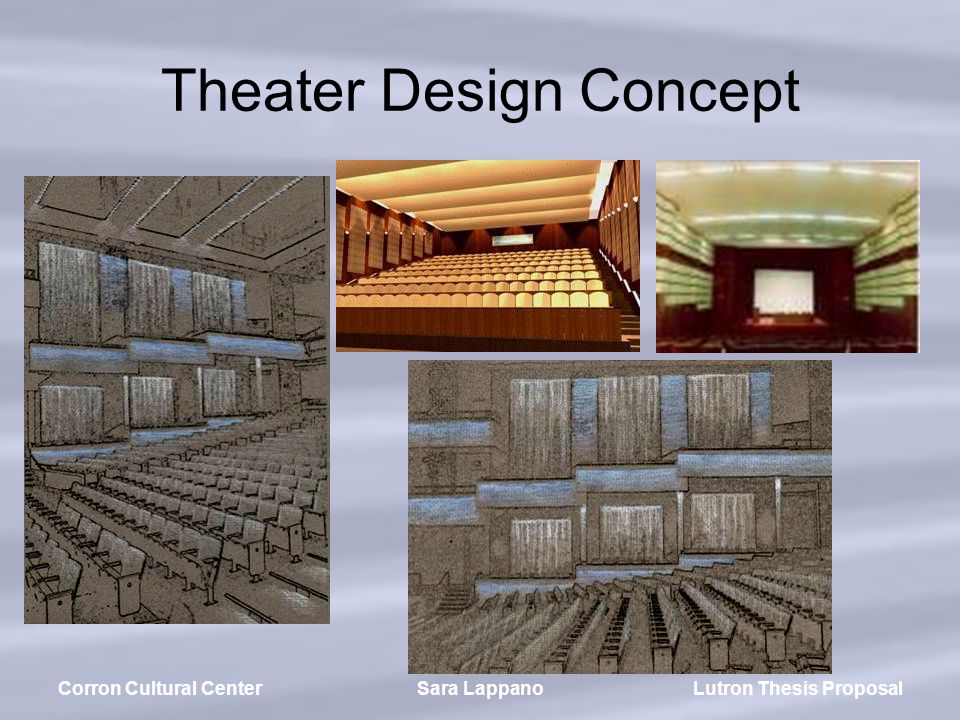This screenshot has height=720, width=960.
Task: Select the wide sketch of wall panels
Action: [620, 516]
